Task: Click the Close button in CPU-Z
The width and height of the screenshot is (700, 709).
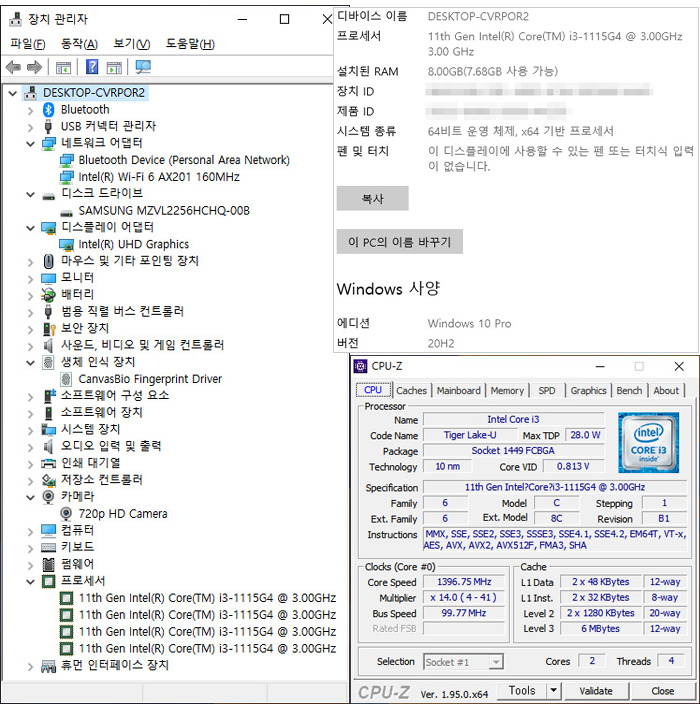Action: [662, 690]
